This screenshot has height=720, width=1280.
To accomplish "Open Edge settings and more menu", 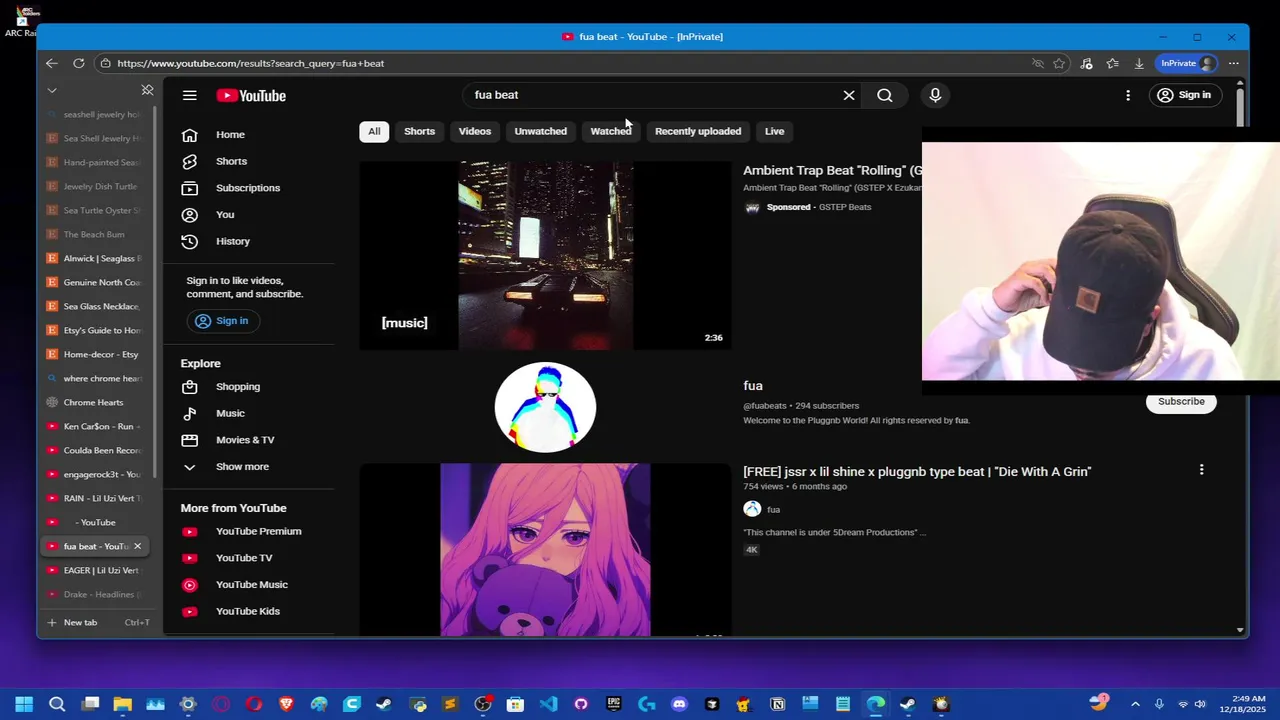I will (x=1234, y=63).
